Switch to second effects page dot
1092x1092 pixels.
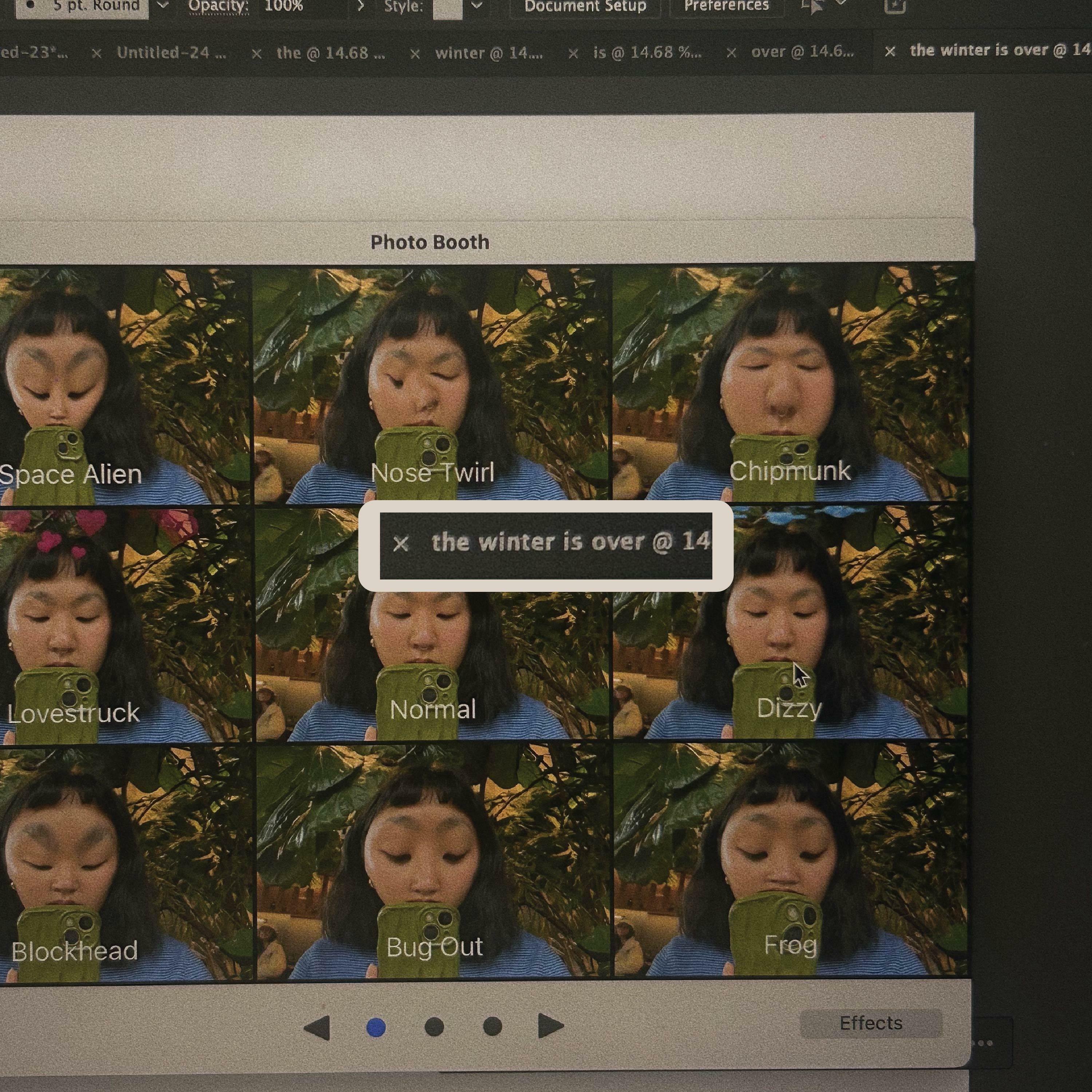tap(434, 1027)
